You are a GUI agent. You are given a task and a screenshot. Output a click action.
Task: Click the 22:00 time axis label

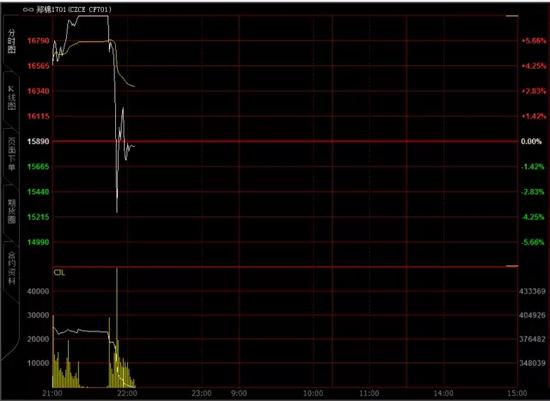pyautogui.click(x=127, y=393)
